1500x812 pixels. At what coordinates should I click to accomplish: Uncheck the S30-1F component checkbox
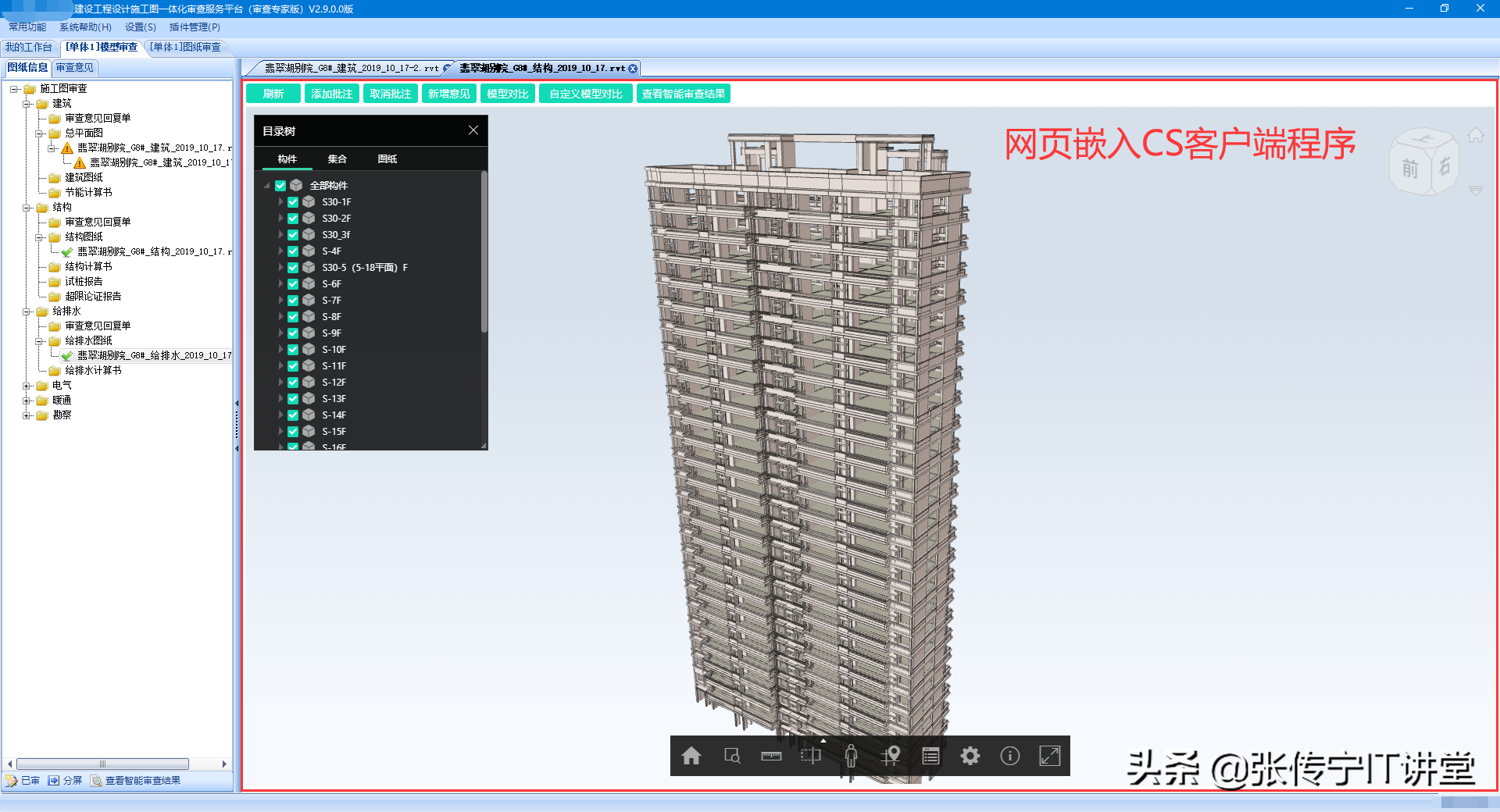pos(293,202)
